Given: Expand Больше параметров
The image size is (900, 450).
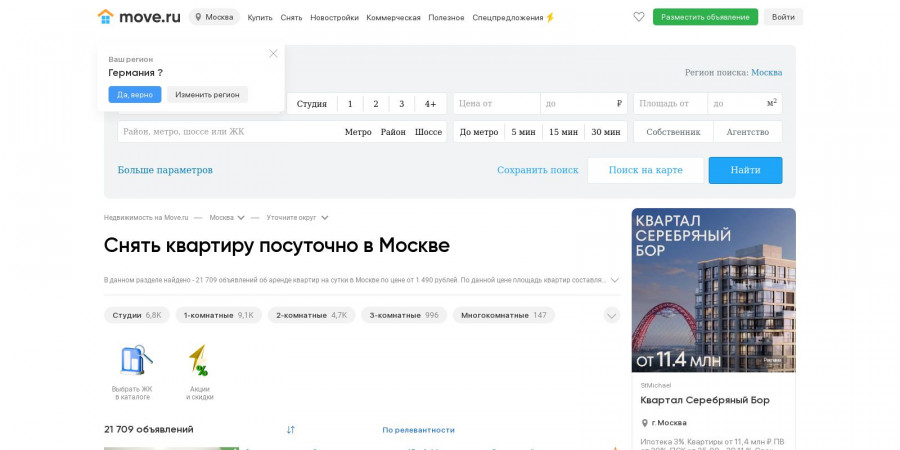Looking at the screenshot, I should (165, 170).
